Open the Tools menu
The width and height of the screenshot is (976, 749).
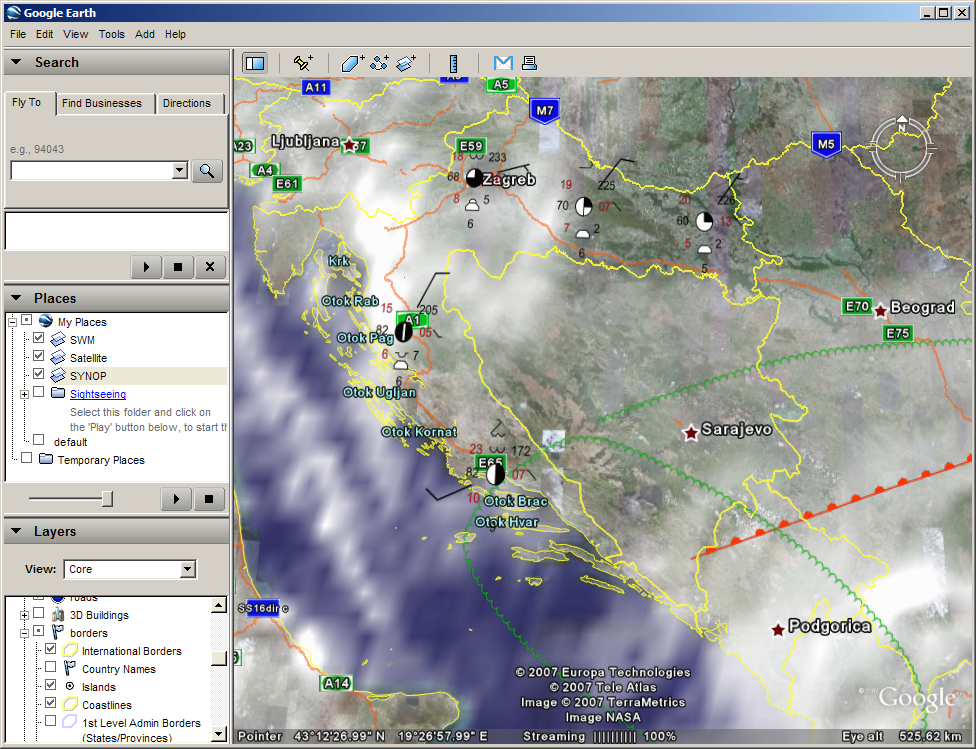point(111,34)
